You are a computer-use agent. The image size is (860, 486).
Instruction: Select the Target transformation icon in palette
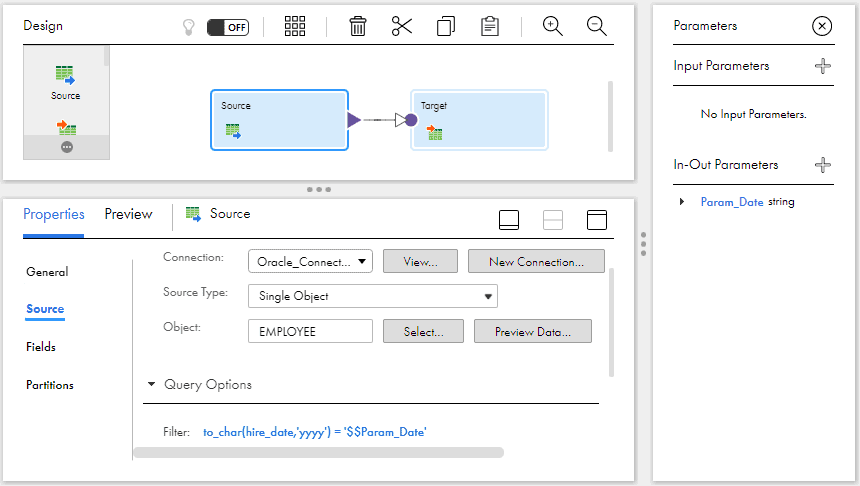66,128
